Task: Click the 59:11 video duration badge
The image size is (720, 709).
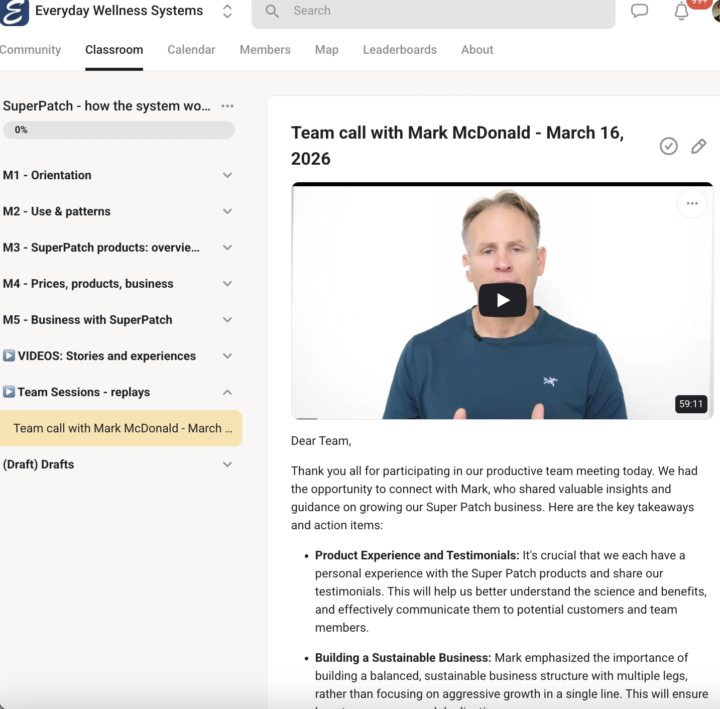Action: click(691, 404)
